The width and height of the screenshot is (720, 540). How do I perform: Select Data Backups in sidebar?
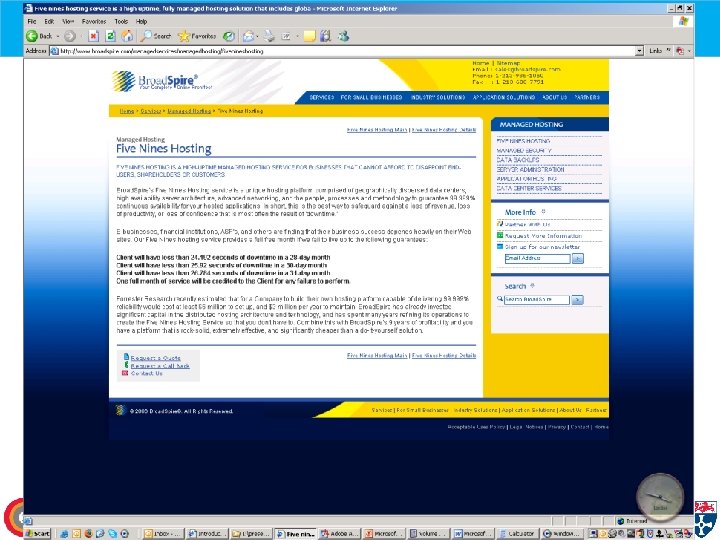click(x=518, y=160)
